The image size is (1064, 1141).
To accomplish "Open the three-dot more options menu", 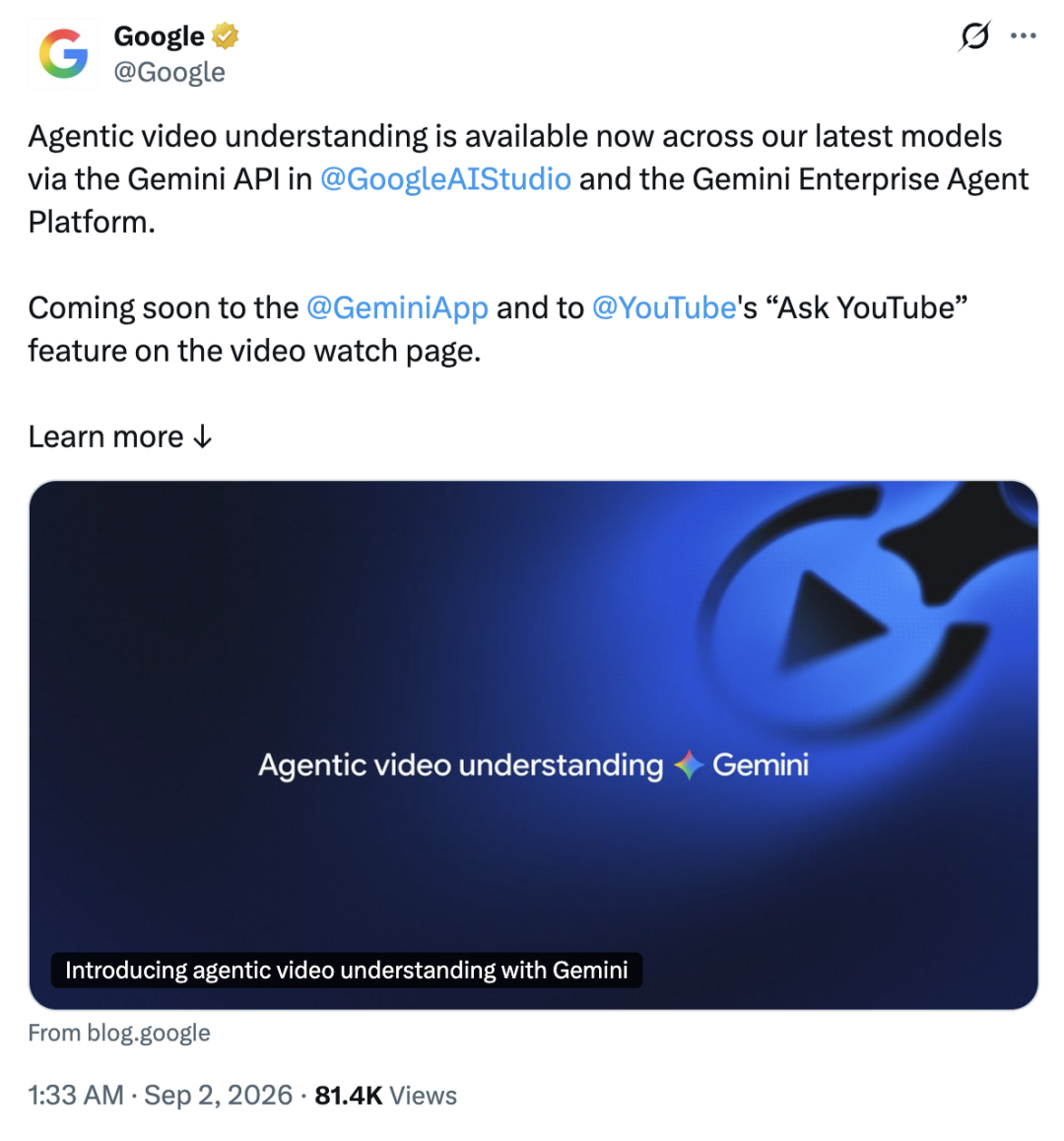I will point(1024,35).
